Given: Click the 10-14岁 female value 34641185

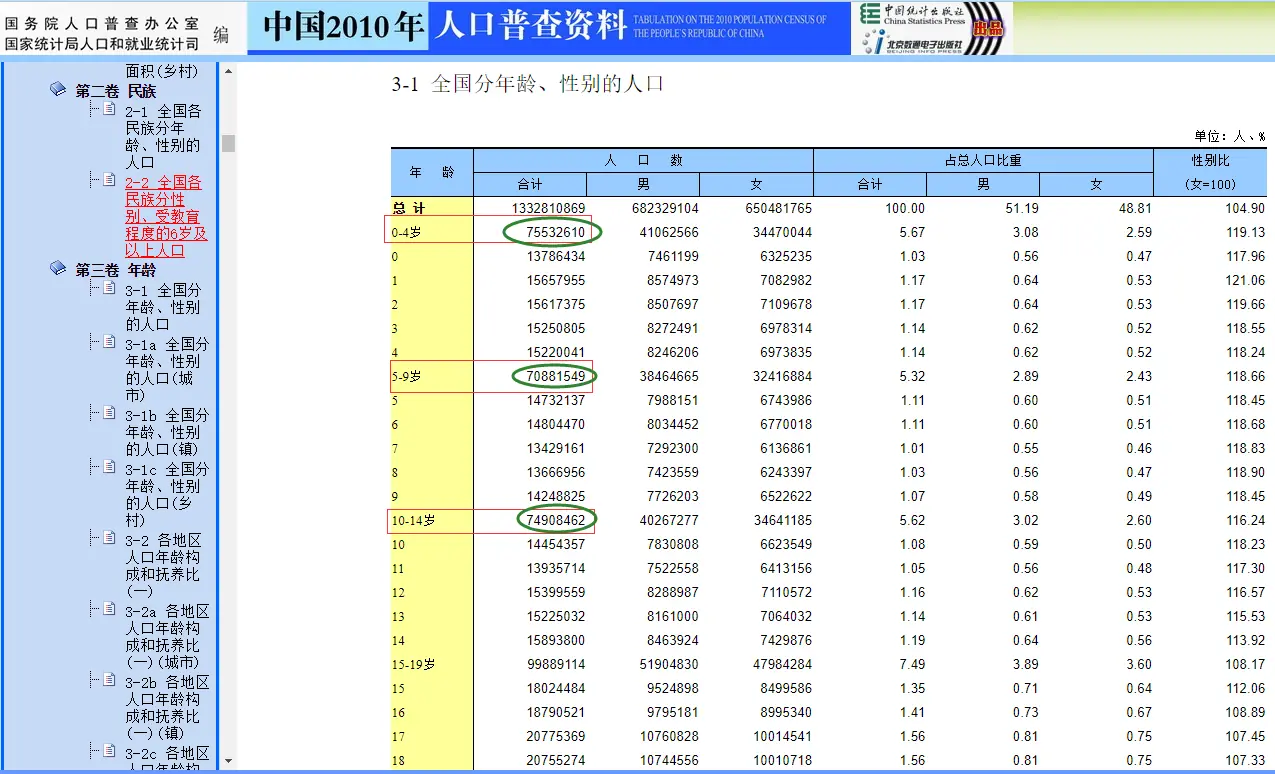Looking at the screenshot, I should coord(782,520).
